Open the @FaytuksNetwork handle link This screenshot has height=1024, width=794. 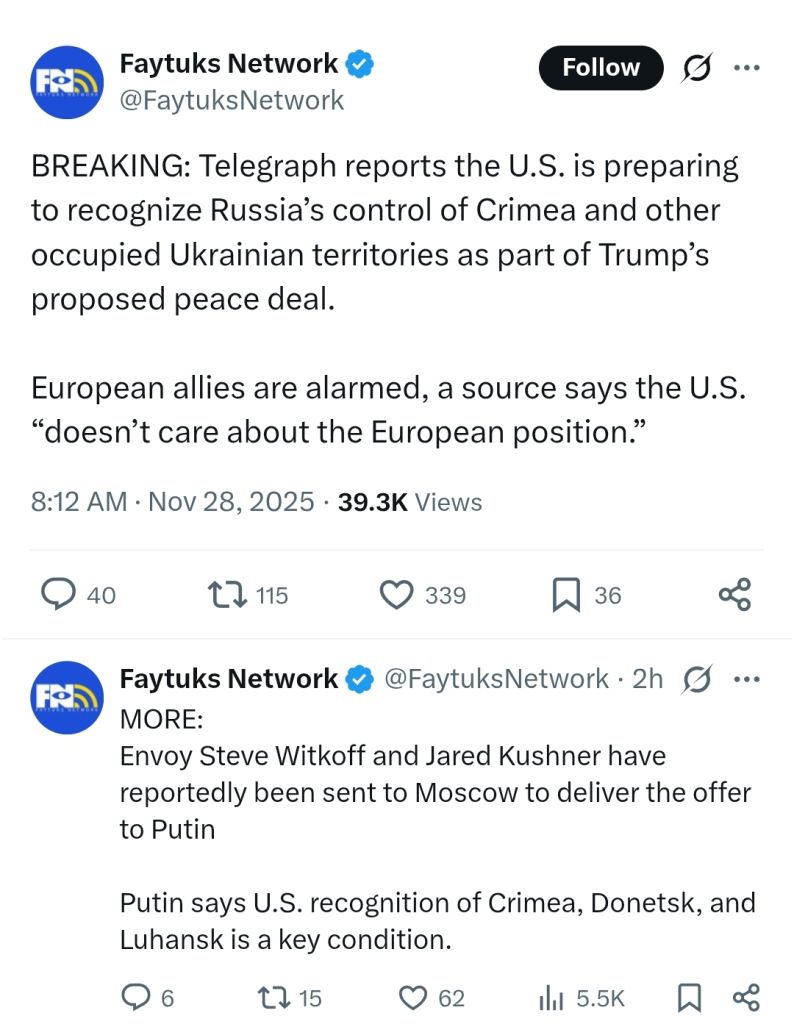click(x=232, y=100)
